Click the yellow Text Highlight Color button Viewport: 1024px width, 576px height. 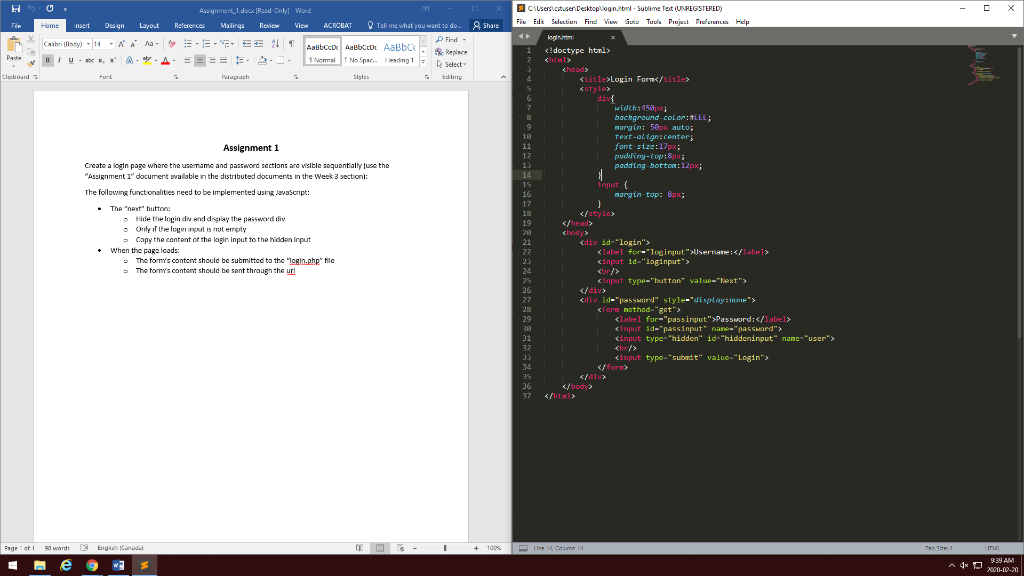147,61
